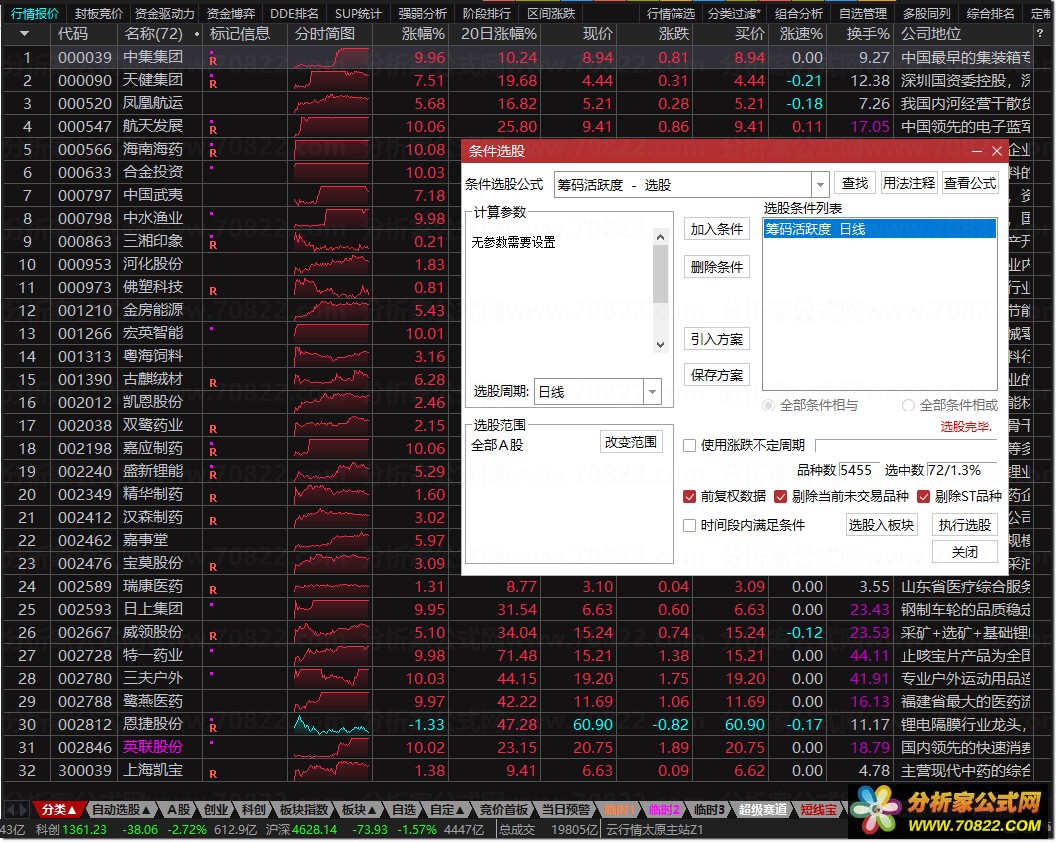The width and height of the screenshot is (1058, 842).
Task: Toggle 使用涨跌不定周期 checkbox
Action: pos(690,445)
